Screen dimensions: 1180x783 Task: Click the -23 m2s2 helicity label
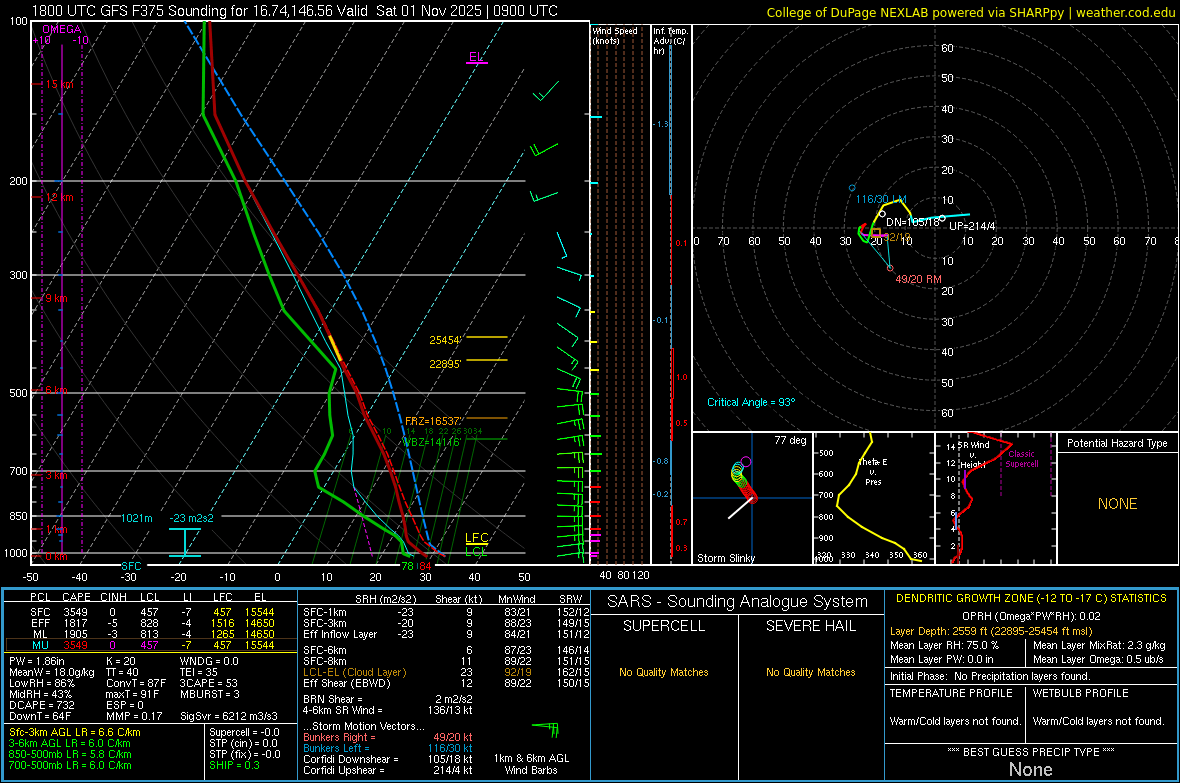[191, 518]
